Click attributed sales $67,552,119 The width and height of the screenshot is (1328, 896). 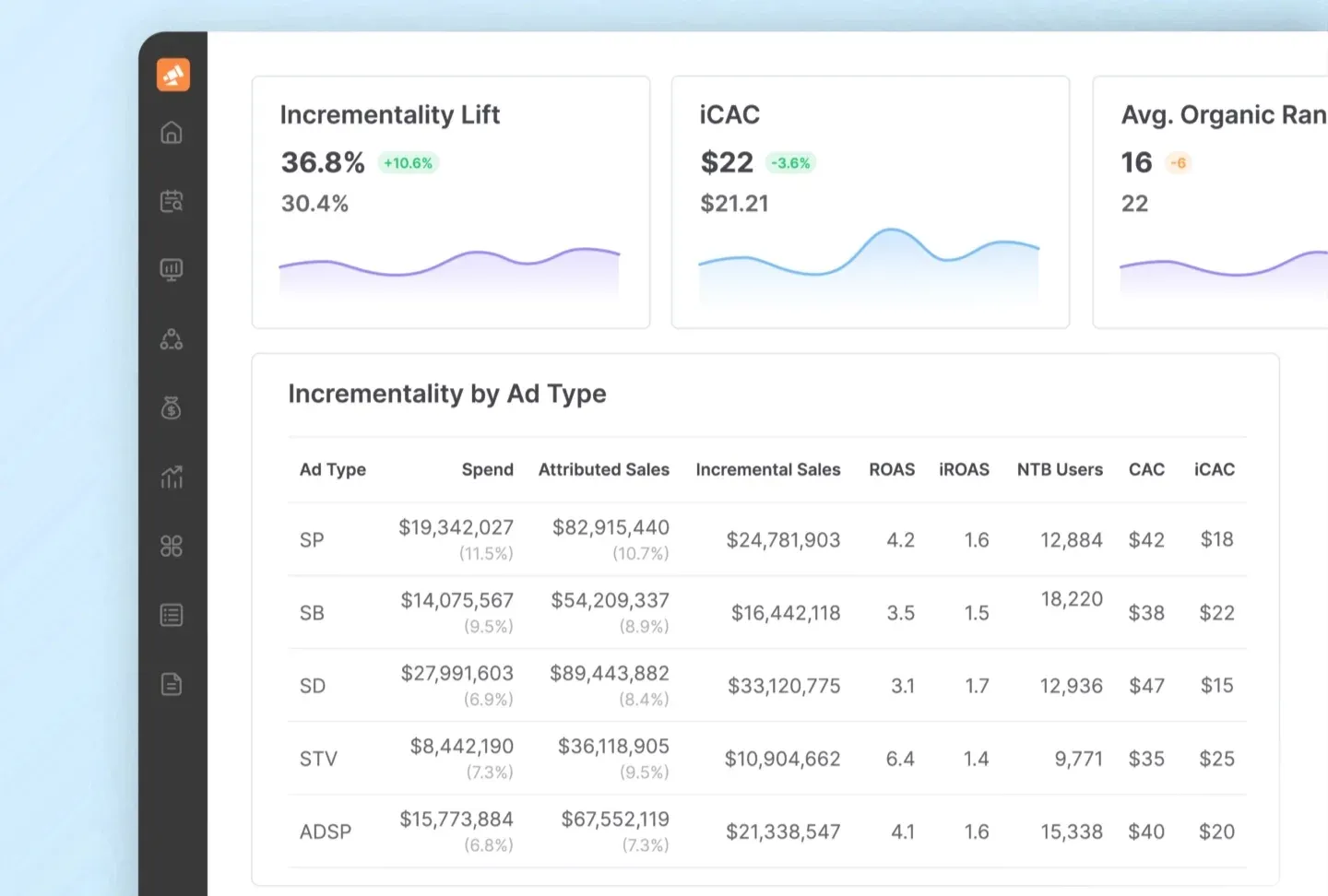click(615, 819)
